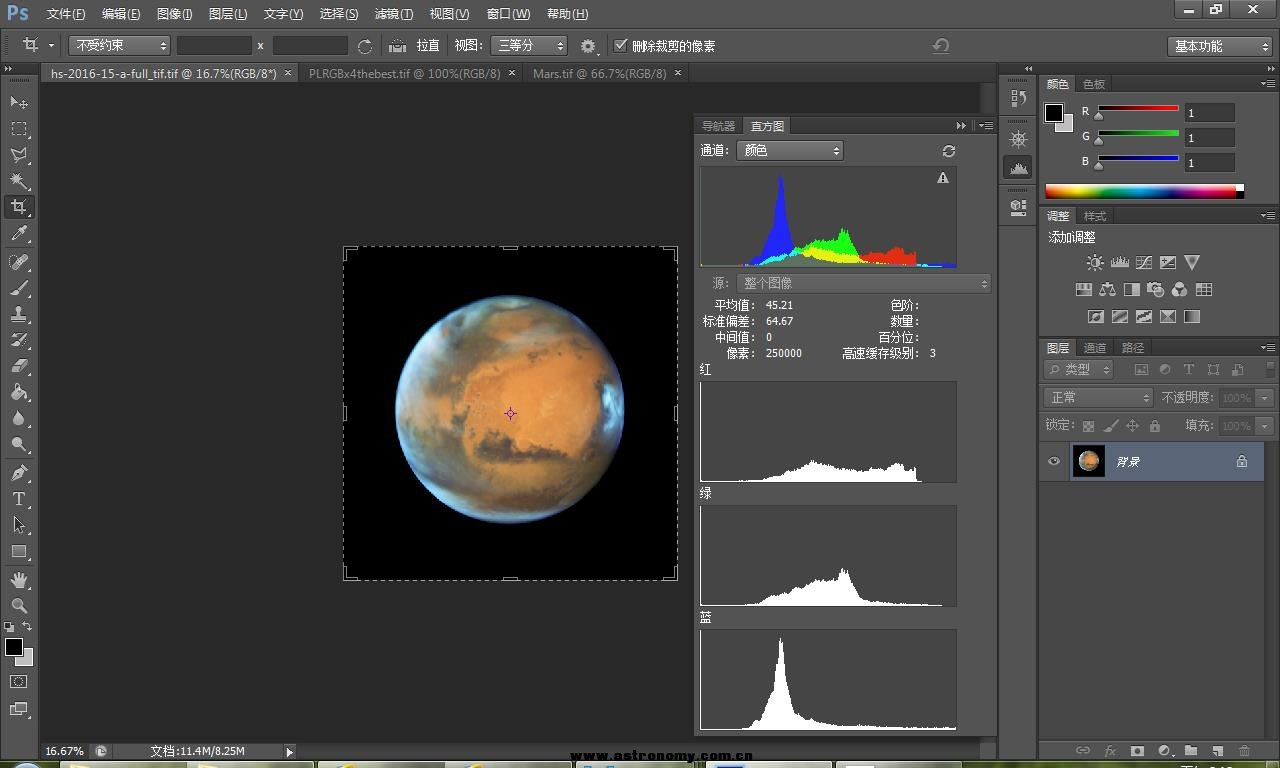
Task: Toggle type layer filter in Layers panel
Action: [1189, 369]
